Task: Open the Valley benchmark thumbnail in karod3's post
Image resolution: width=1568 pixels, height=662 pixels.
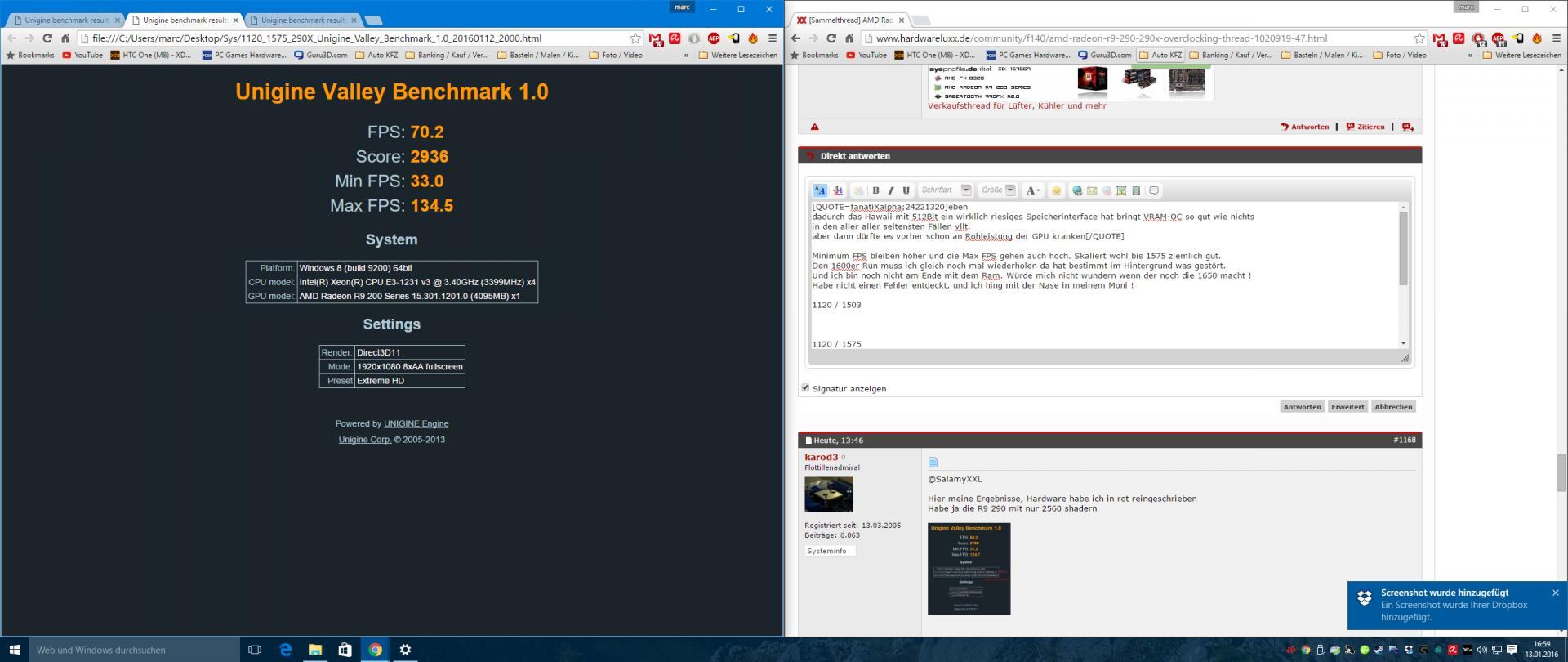Action: coord(969,569)
